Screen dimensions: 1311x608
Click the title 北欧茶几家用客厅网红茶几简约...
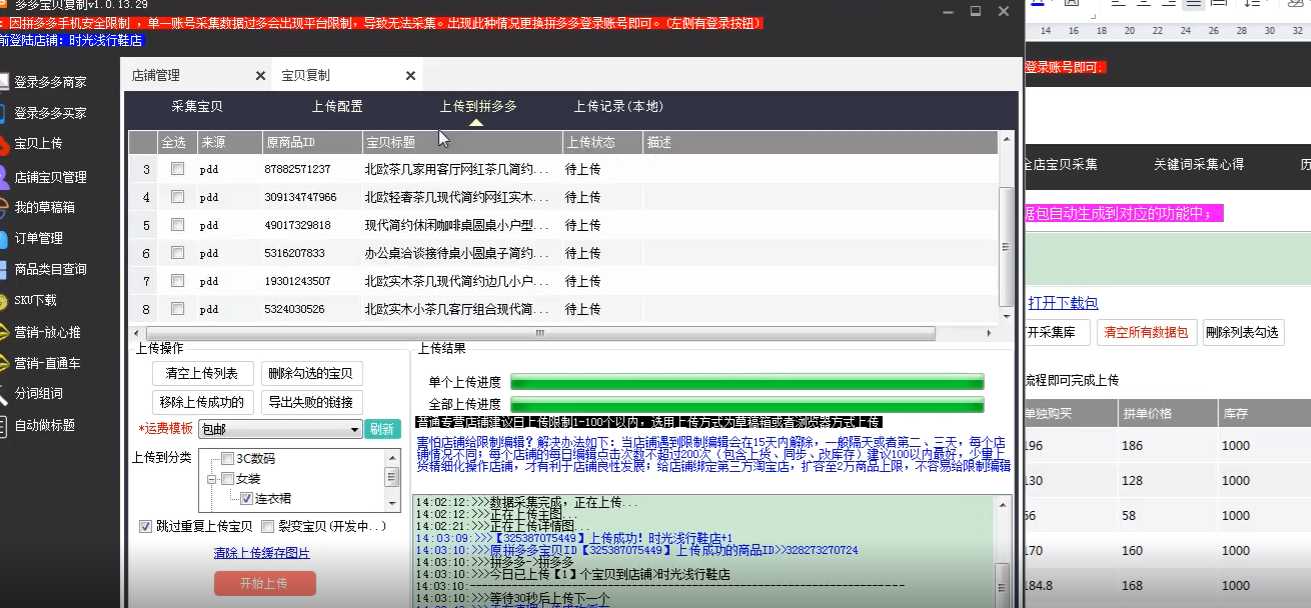[x=457, y=169]
